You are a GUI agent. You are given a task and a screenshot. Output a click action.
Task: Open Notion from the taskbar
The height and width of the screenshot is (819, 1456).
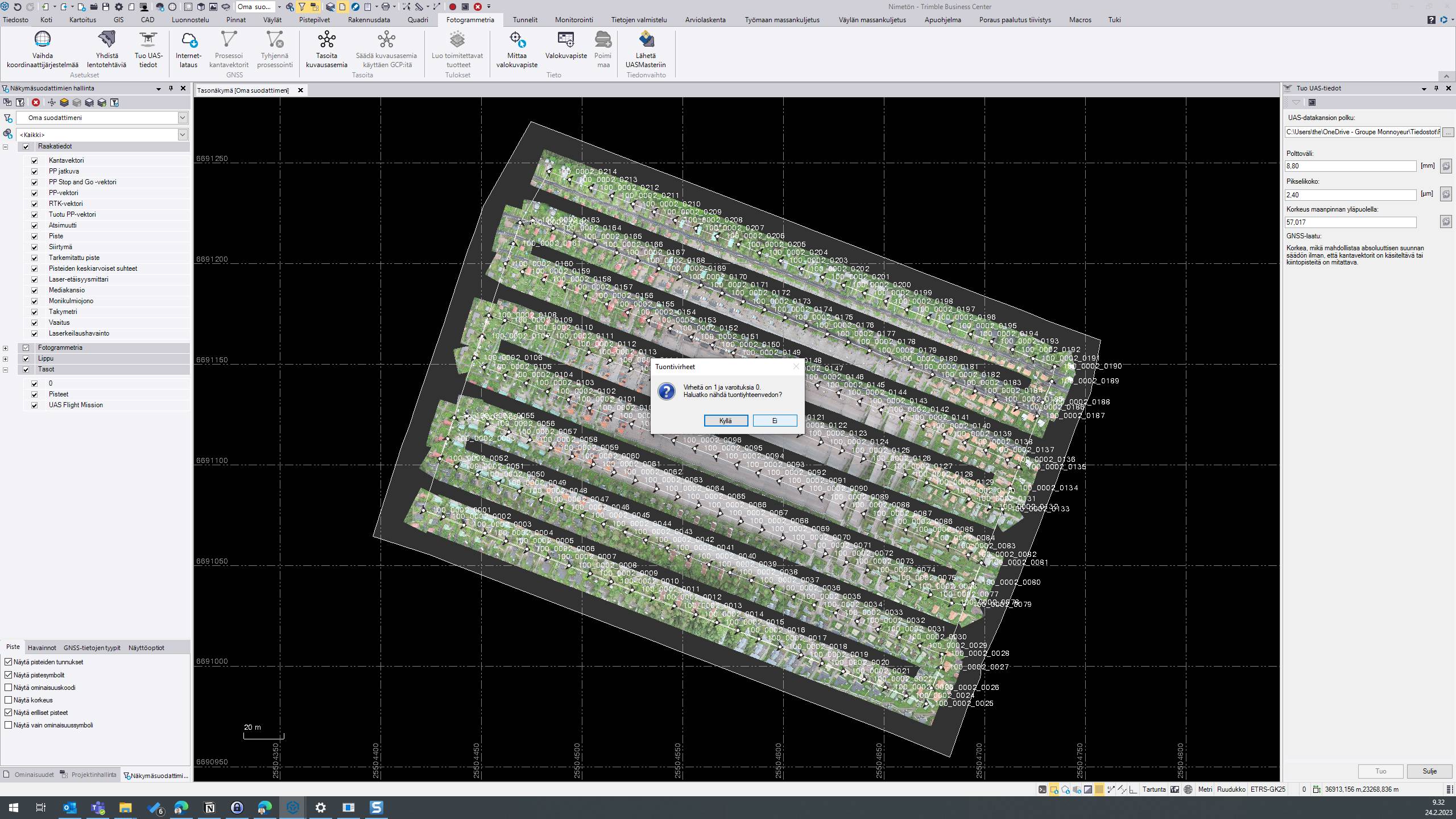210,808
